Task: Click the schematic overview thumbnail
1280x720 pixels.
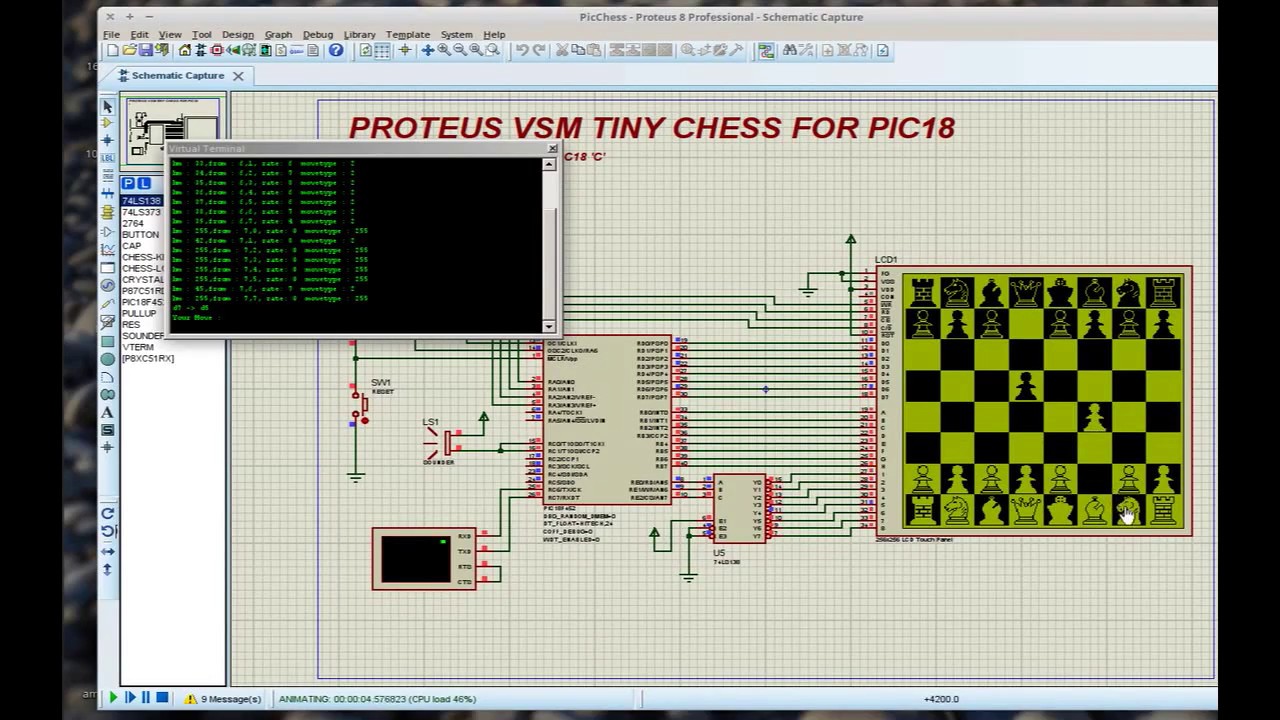Action: (x=174, y=129)
